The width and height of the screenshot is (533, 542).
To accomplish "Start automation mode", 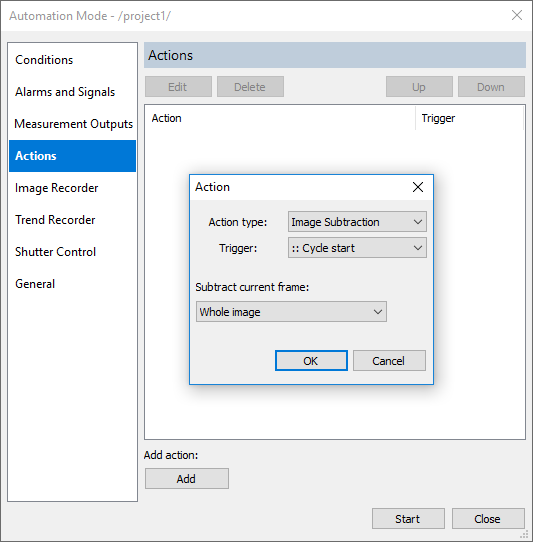I will [408, 519].
